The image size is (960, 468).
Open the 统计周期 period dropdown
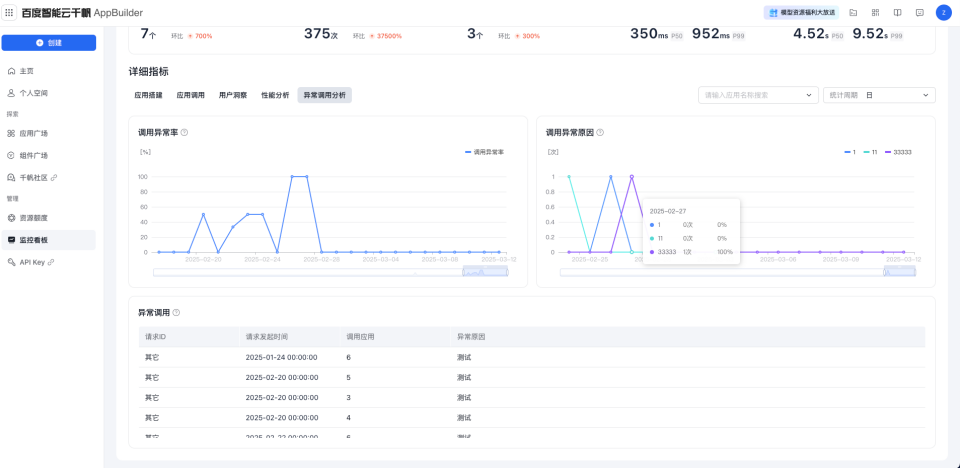pos(879,95)
